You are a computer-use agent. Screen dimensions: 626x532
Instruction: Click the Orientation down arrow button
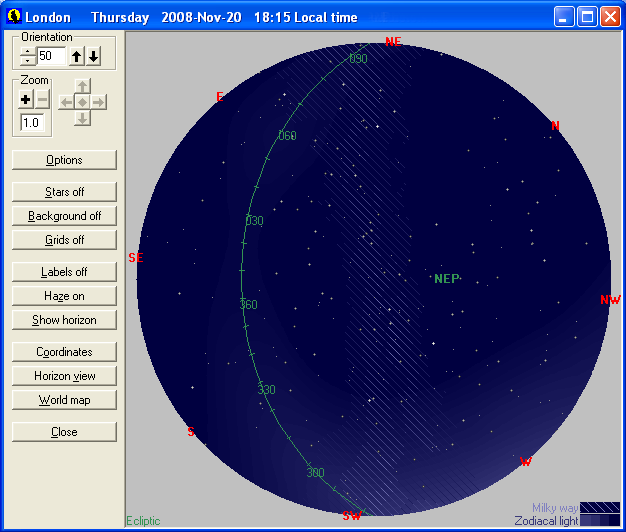[92, 56]
